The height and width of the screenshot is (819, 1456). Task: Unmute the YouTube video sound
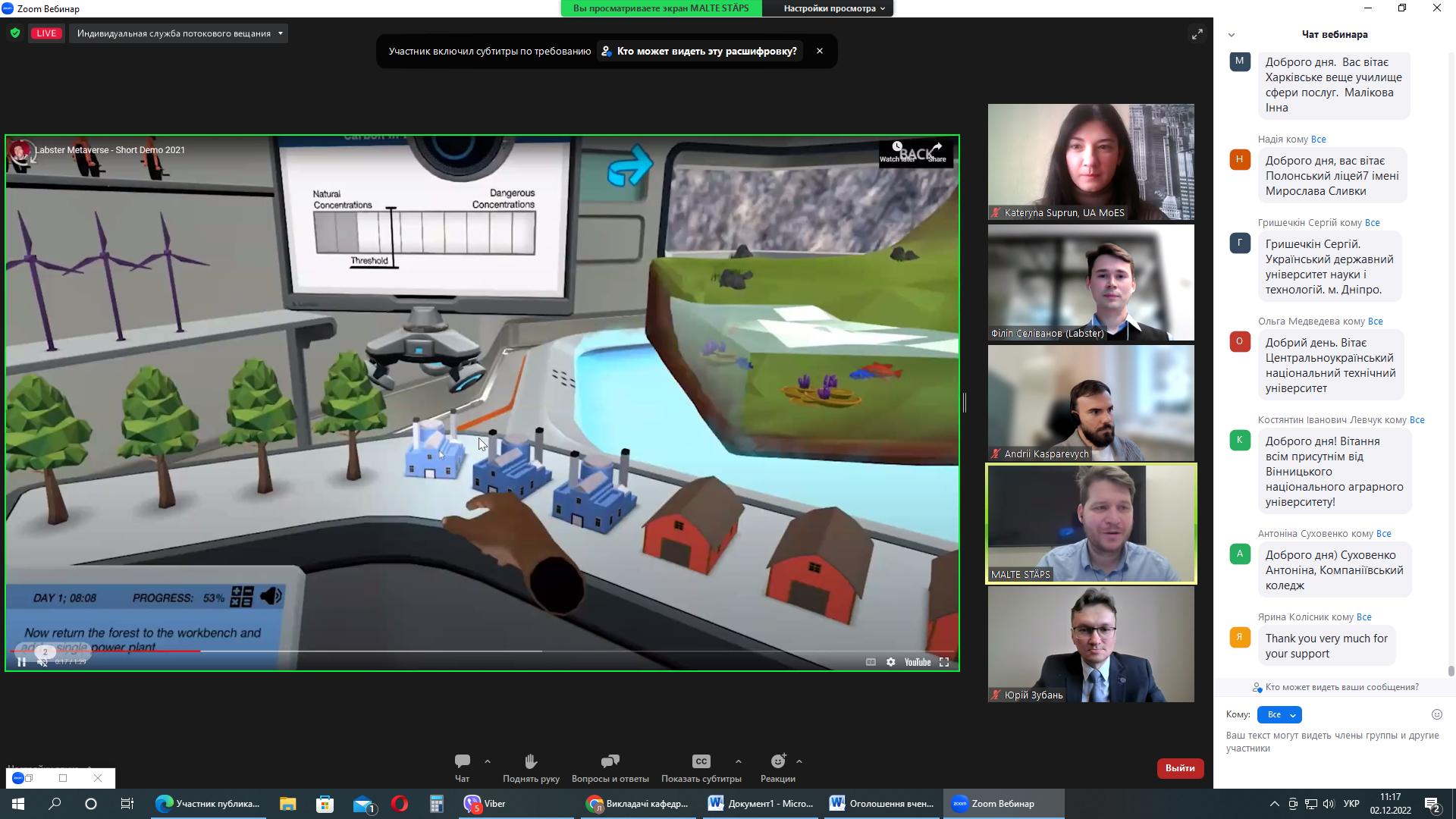point(43,662)
